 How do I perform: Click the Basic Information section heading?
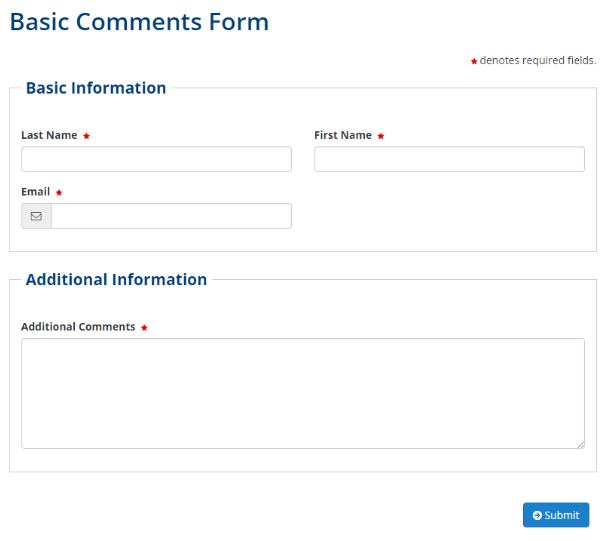[x=96, y=88]
